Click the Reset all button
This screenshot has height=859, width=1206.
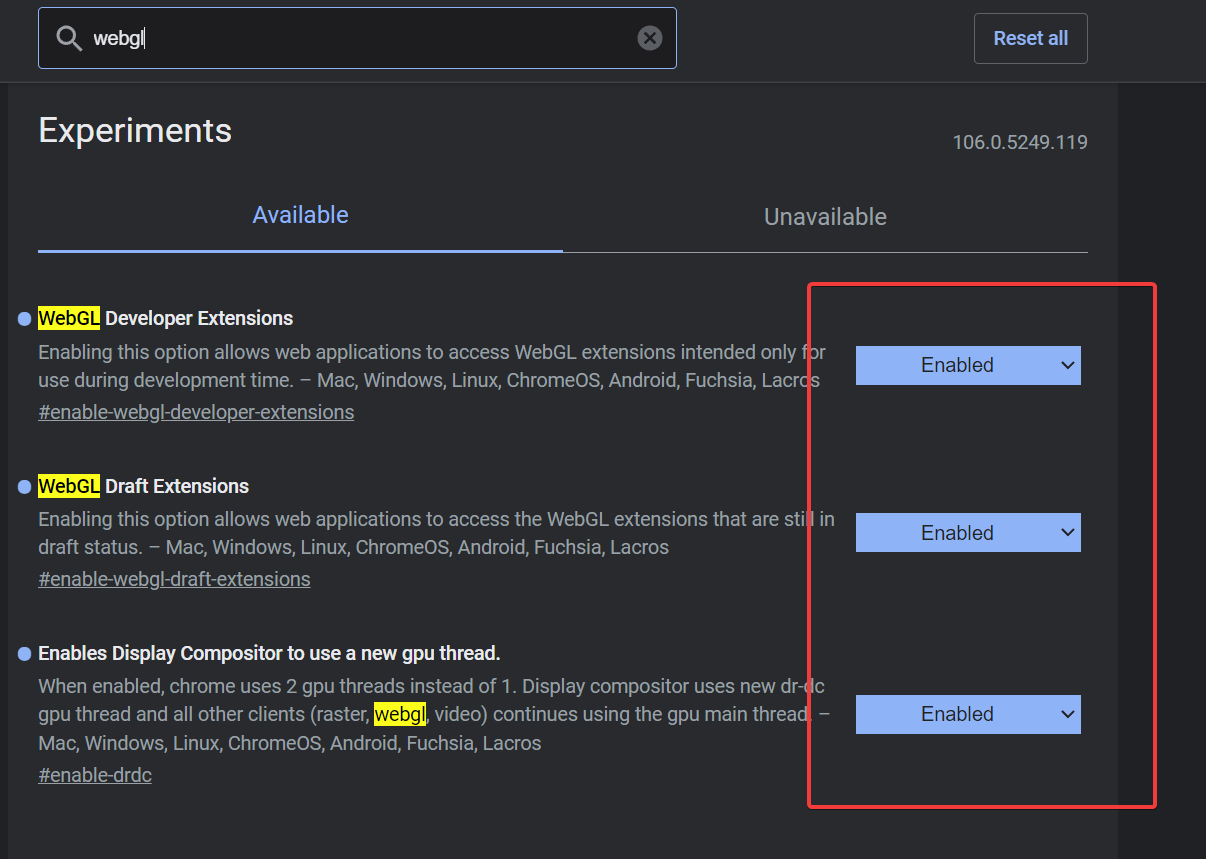coord(1030,38)
